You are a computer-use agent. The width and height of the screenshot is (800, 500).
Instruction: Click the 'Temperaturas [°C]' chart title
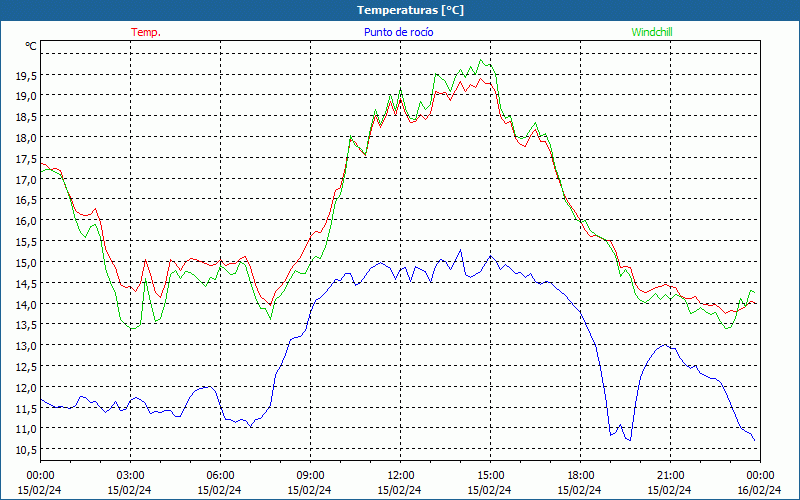click(x=410, y=10)
